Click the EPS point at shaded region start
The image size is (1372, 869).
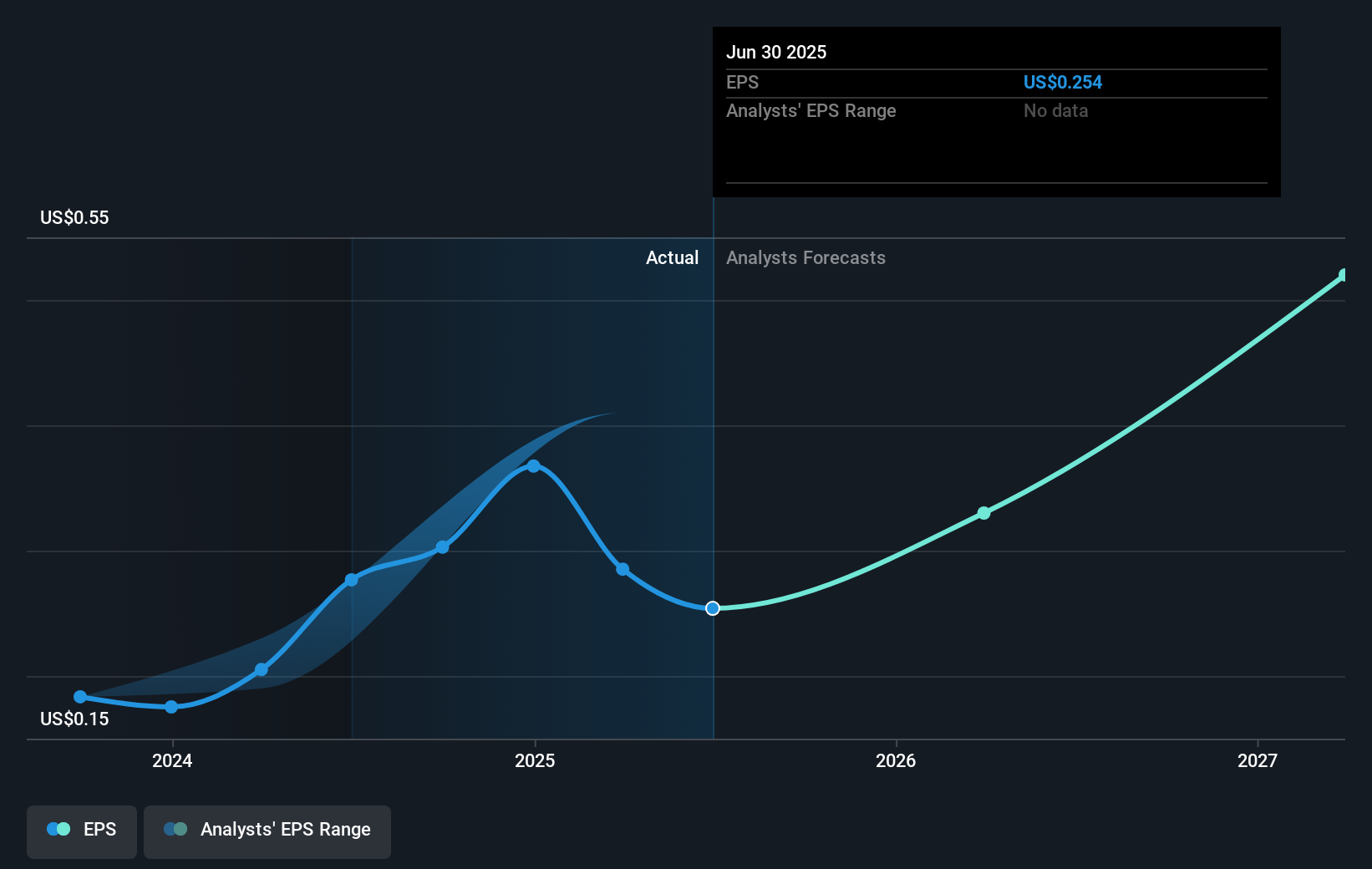[x=352, y=580]
